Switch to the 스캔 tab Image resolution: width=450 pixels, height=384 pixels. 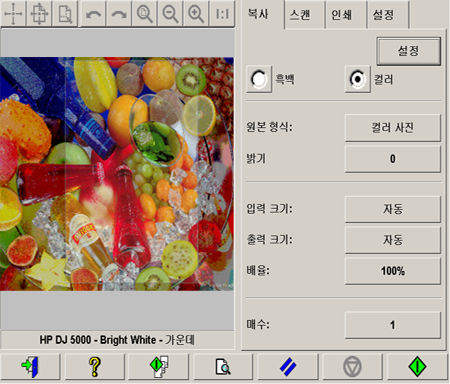(x=304, y=15)
